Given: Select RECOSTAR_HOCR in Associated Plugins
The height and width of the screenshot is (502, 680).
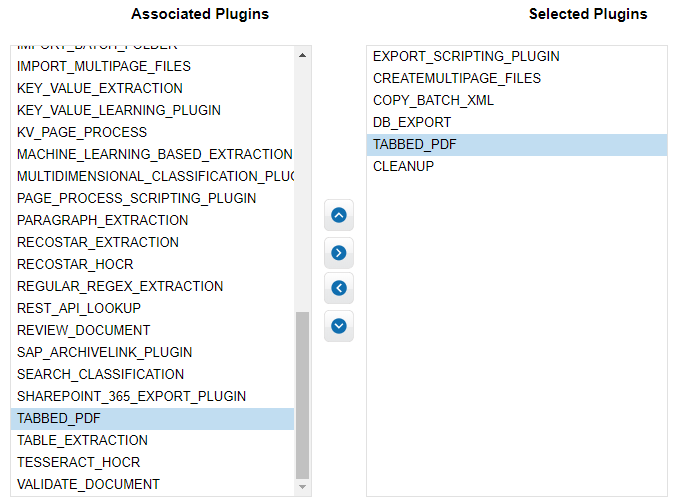Looking at the screenshot, I should click(x=153, y=264).
